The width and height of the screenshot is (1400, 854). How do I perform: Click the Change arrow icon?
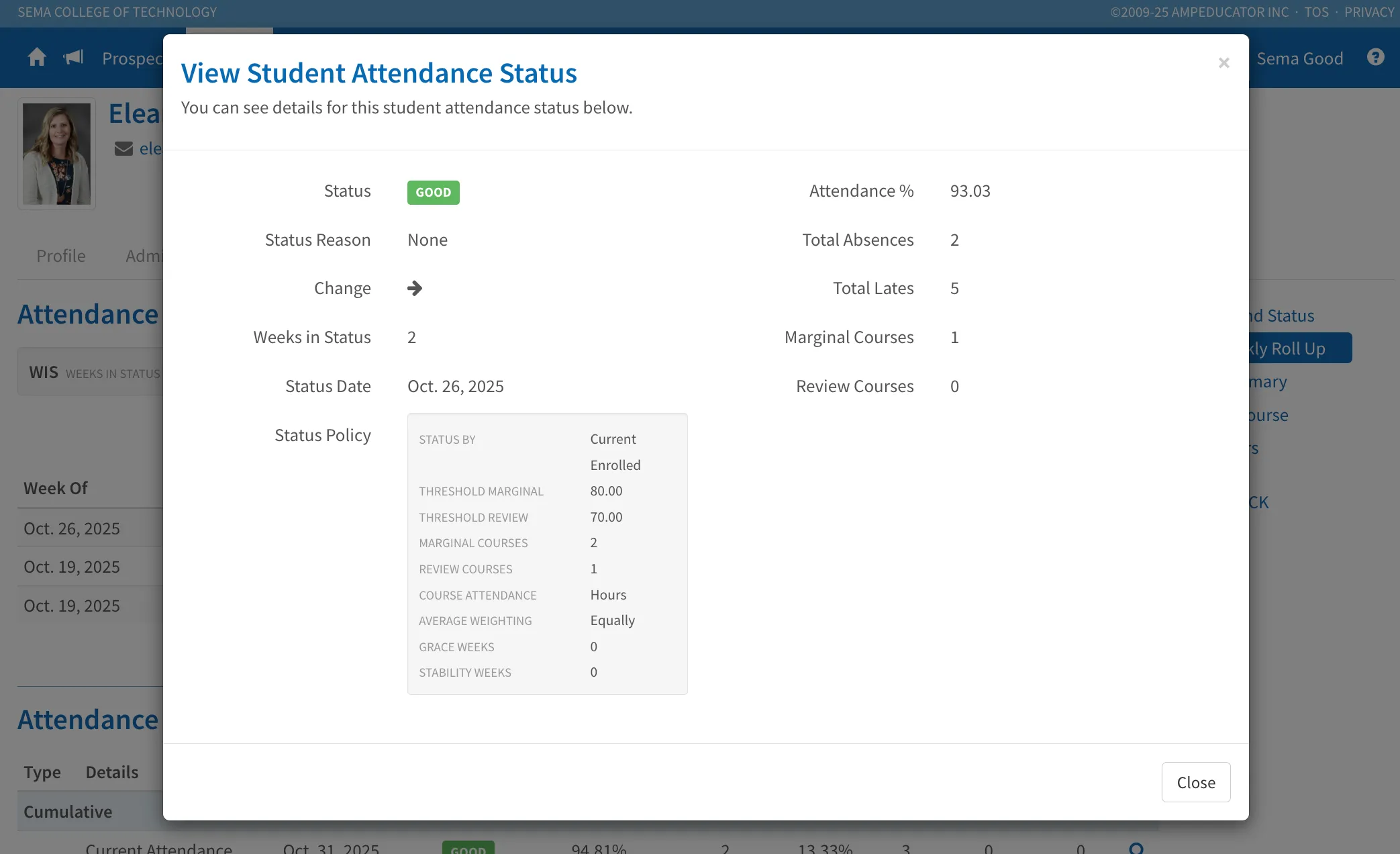(x=415, y=288)
